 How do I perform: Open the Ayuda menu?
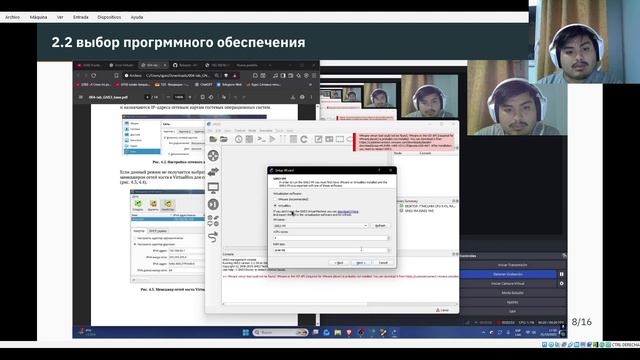point(137,18)
